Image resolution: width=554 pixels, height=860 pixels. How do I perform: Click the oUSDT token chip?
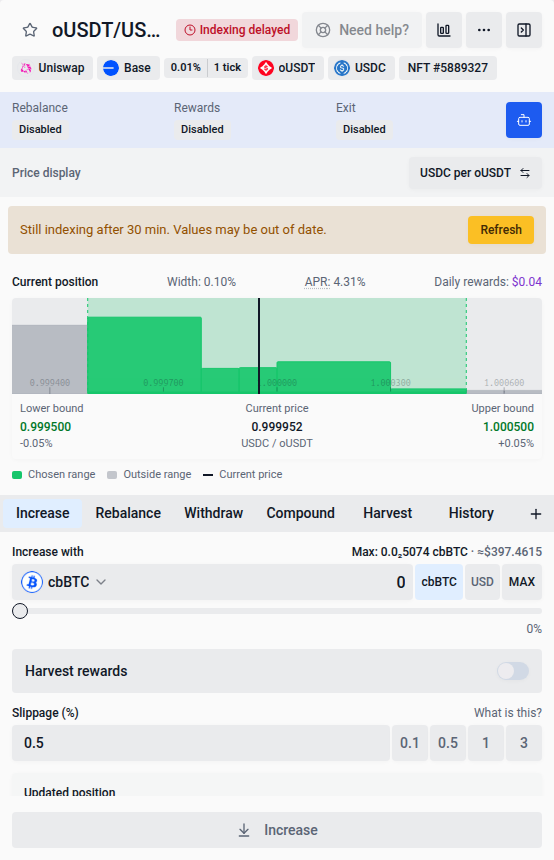288,68
